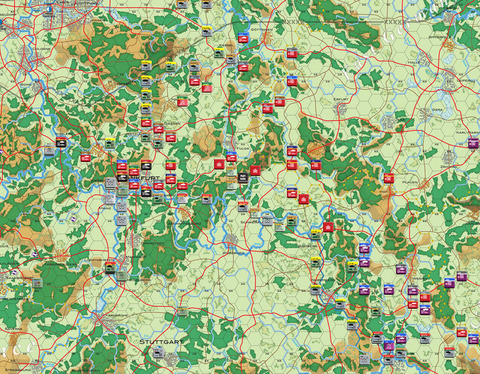Pick the purple counter at the far east edge near Karl-Marx-Stadt
Viewport: 480px width, 374px height.
coord(473,143)
